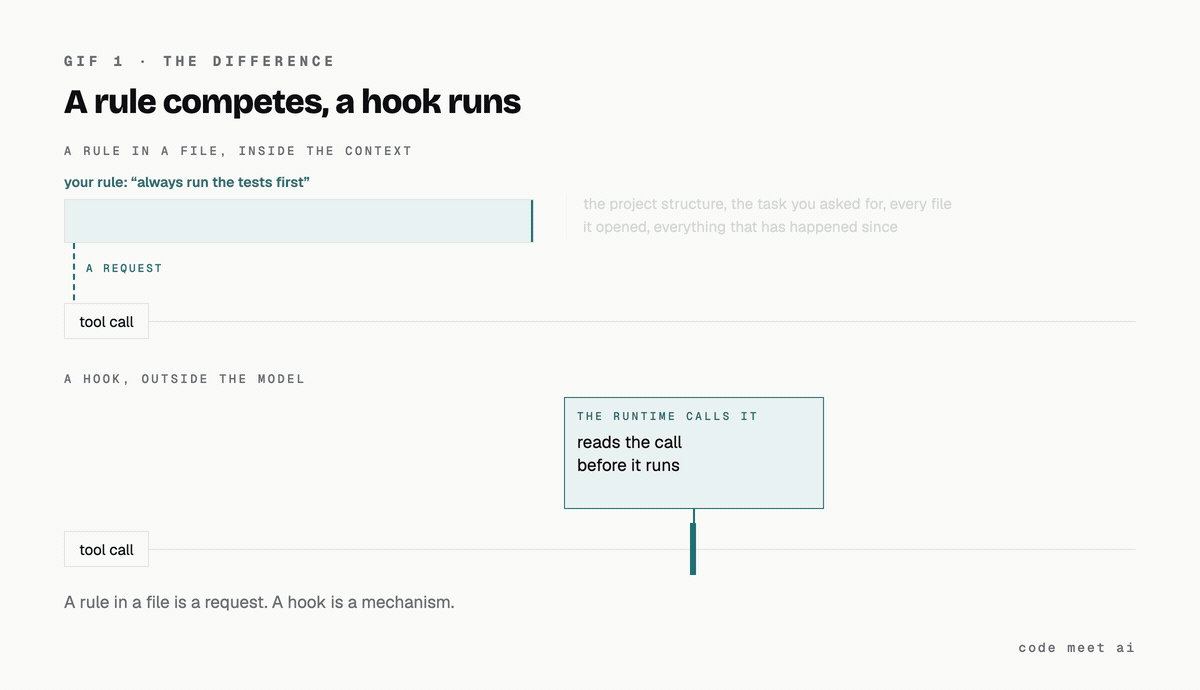Click the teal cursor line ending the rule bar
The image size is (1200, 690).
(532, 221)
